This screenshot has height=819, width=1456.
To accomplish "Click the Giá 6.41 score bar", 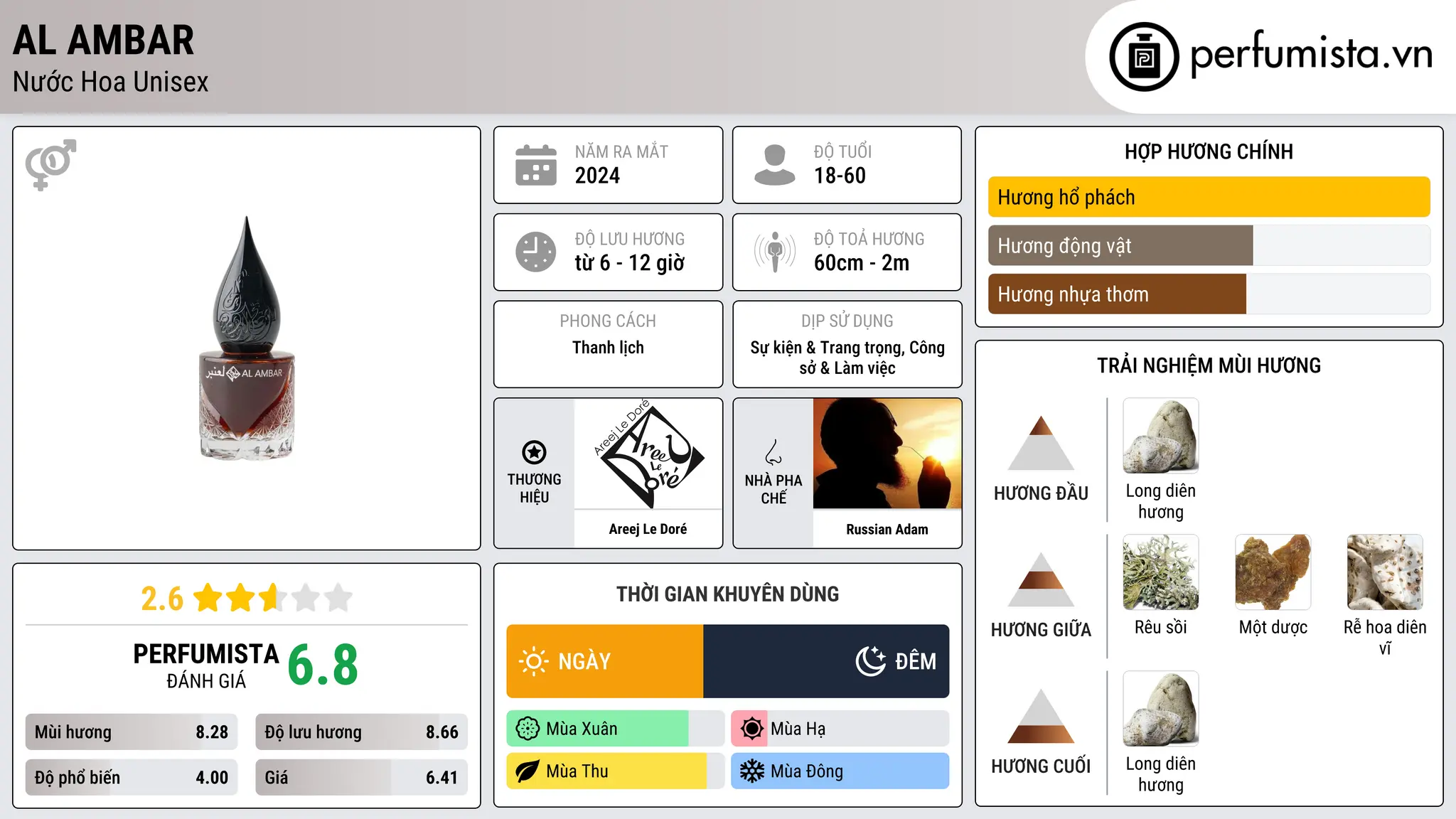I will [361, 777].
